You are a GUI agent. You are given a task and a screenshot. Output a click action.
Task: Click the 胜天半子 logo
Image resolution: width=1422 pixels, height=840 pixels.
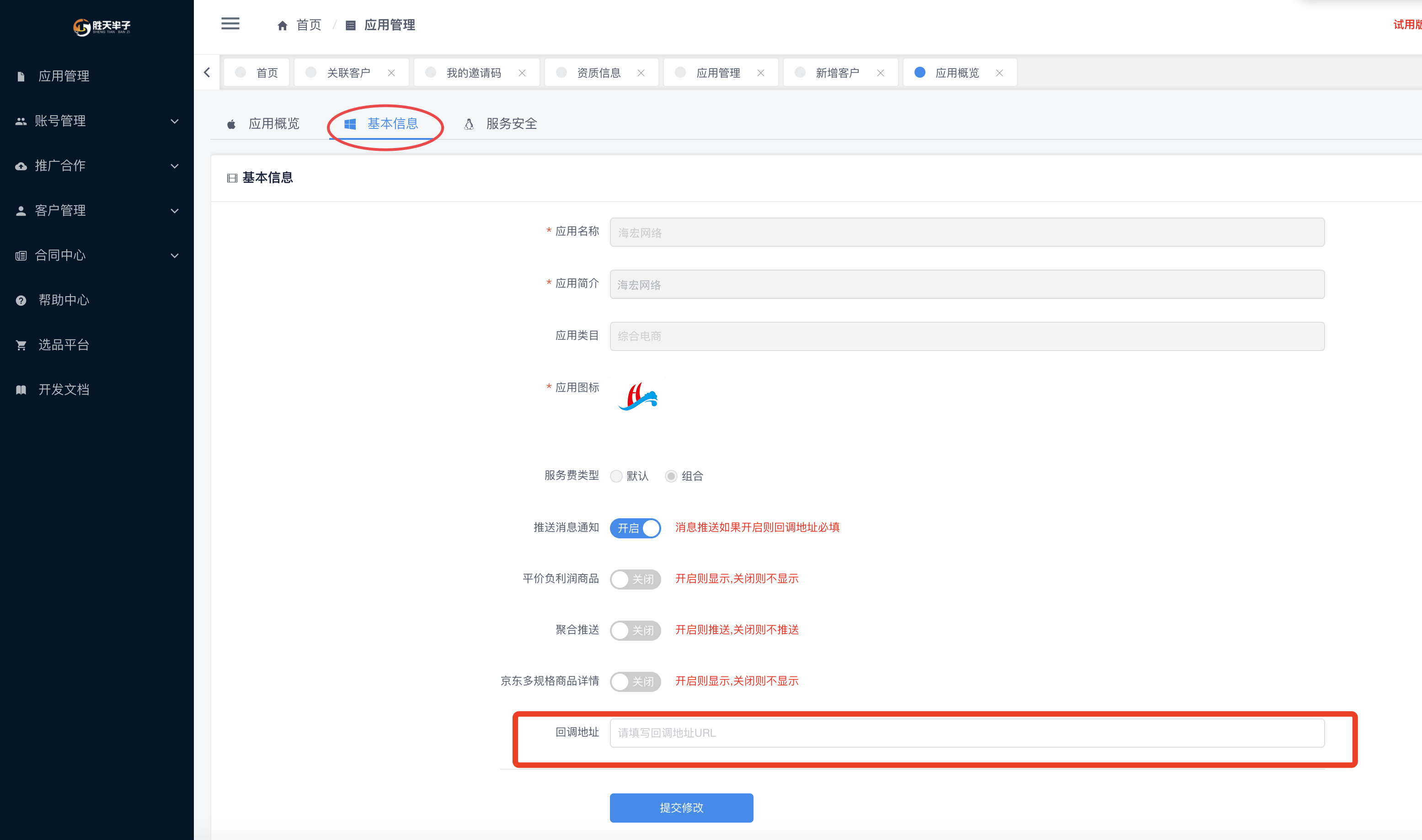[x=102, y=27]
